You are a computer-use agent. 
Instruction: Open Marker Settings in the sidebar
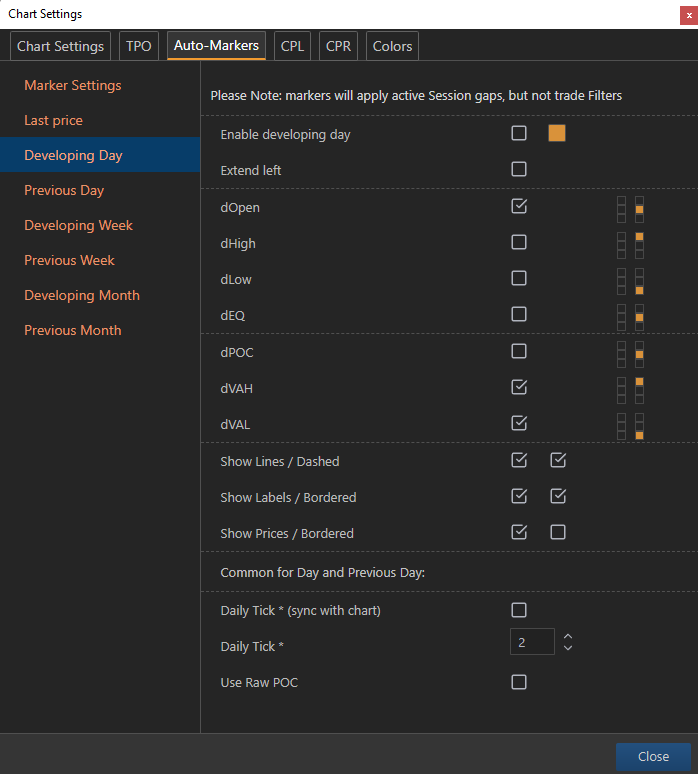[x=100, y=85]
